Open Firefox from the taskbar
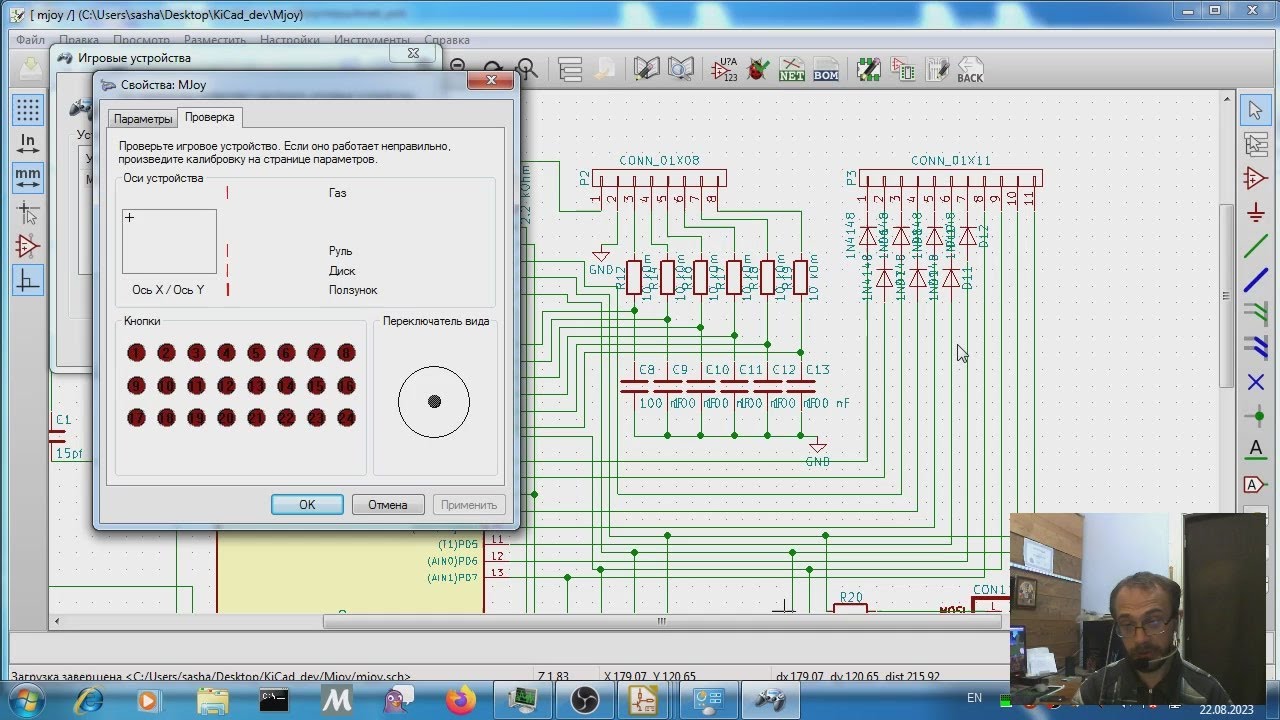 coord(462,700)
